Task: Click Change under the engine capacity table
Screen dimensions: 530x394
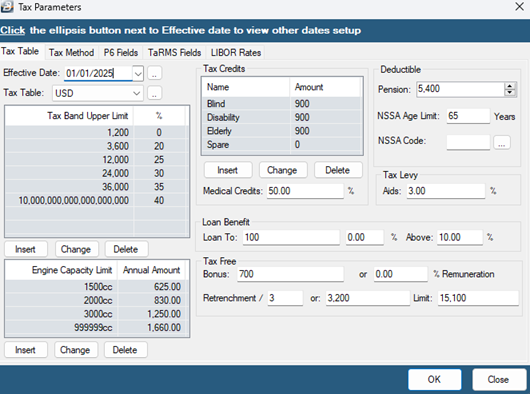Action: [x=75, y=350]
